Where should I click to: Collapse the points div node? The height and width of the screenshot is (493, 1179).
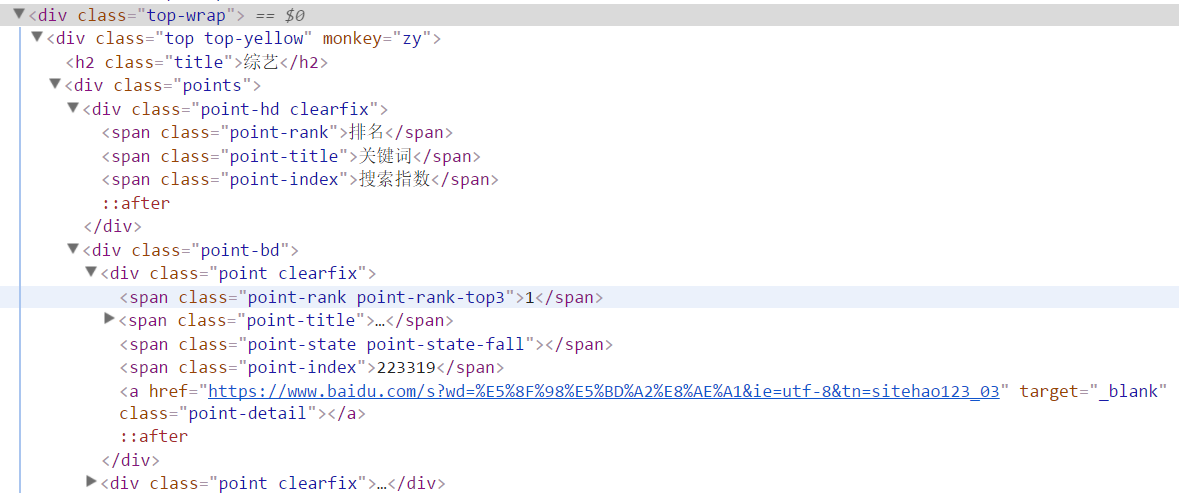pos(55,83)
